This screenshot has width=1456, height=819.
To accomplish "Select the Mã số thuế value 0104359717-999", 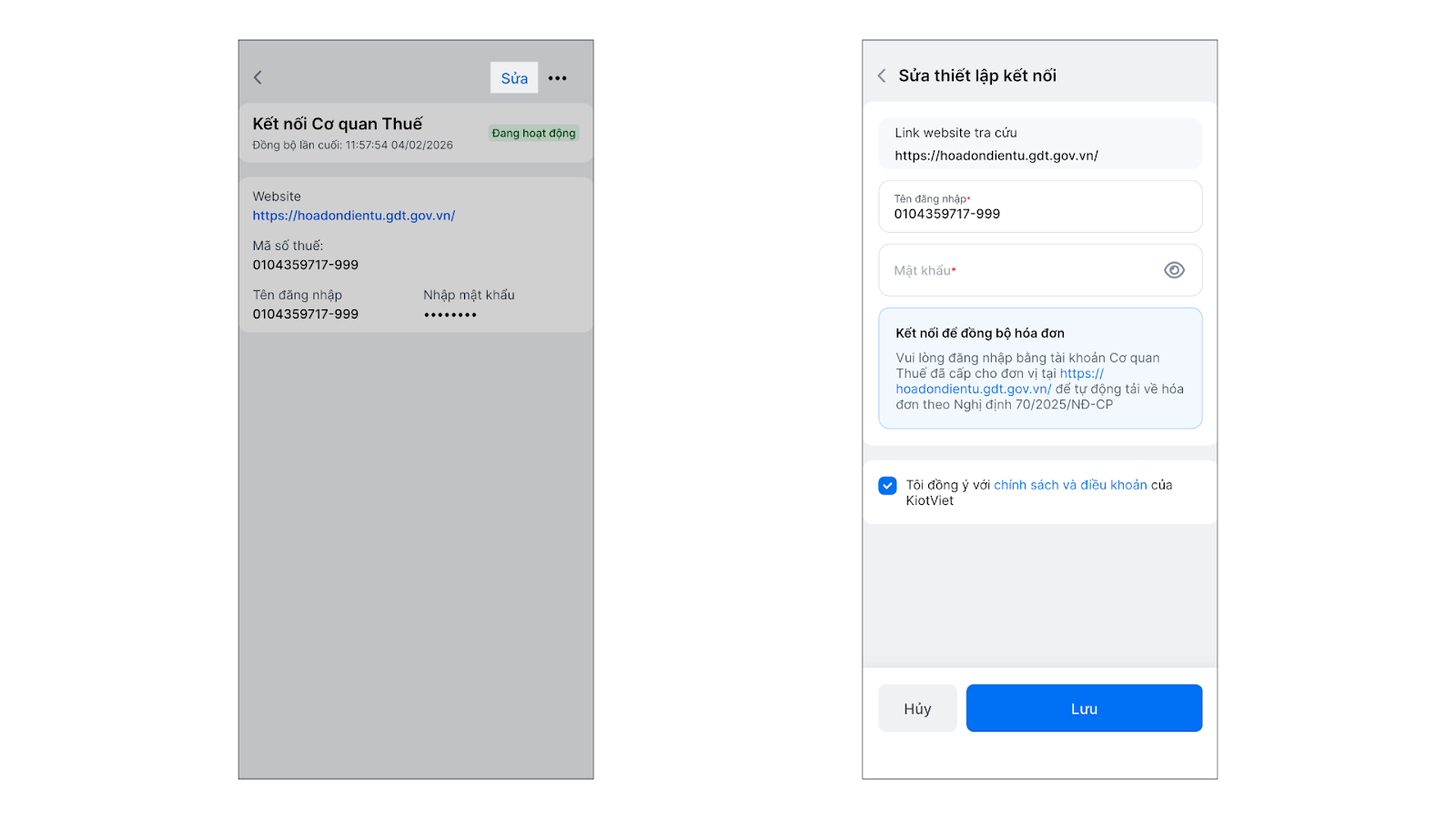I will [306, 265].
